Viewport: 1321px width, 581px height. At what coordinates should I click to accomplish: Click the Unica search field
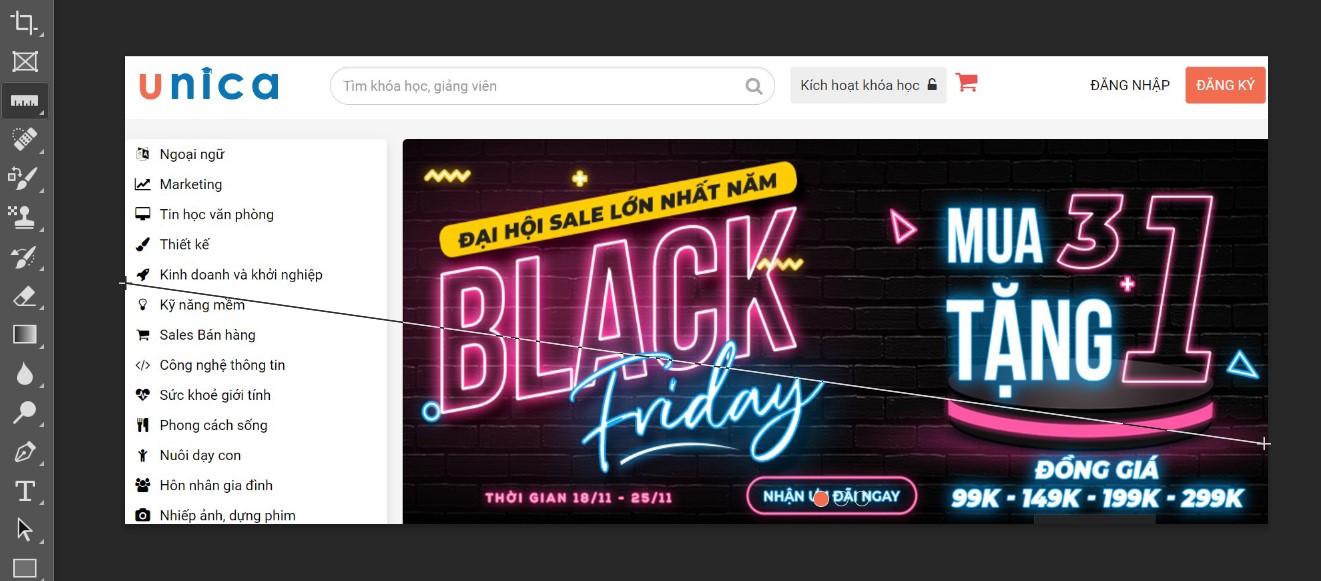pos(552,86)
